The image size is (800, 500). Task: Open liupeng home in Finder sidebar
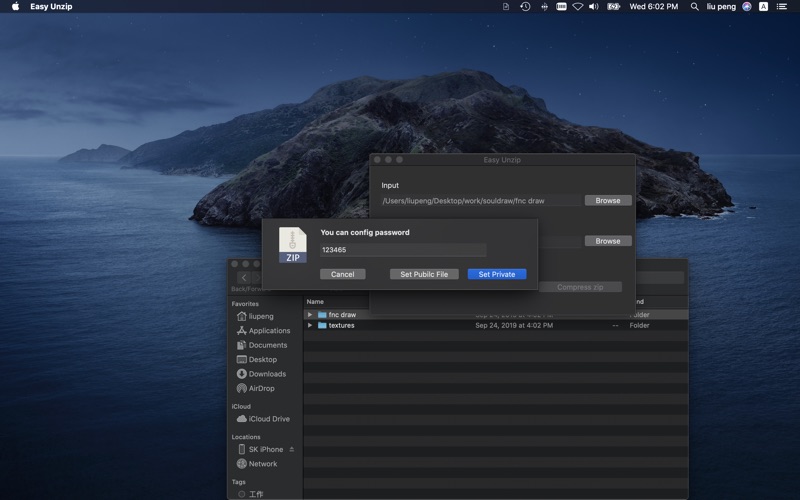tap(261, 316)
